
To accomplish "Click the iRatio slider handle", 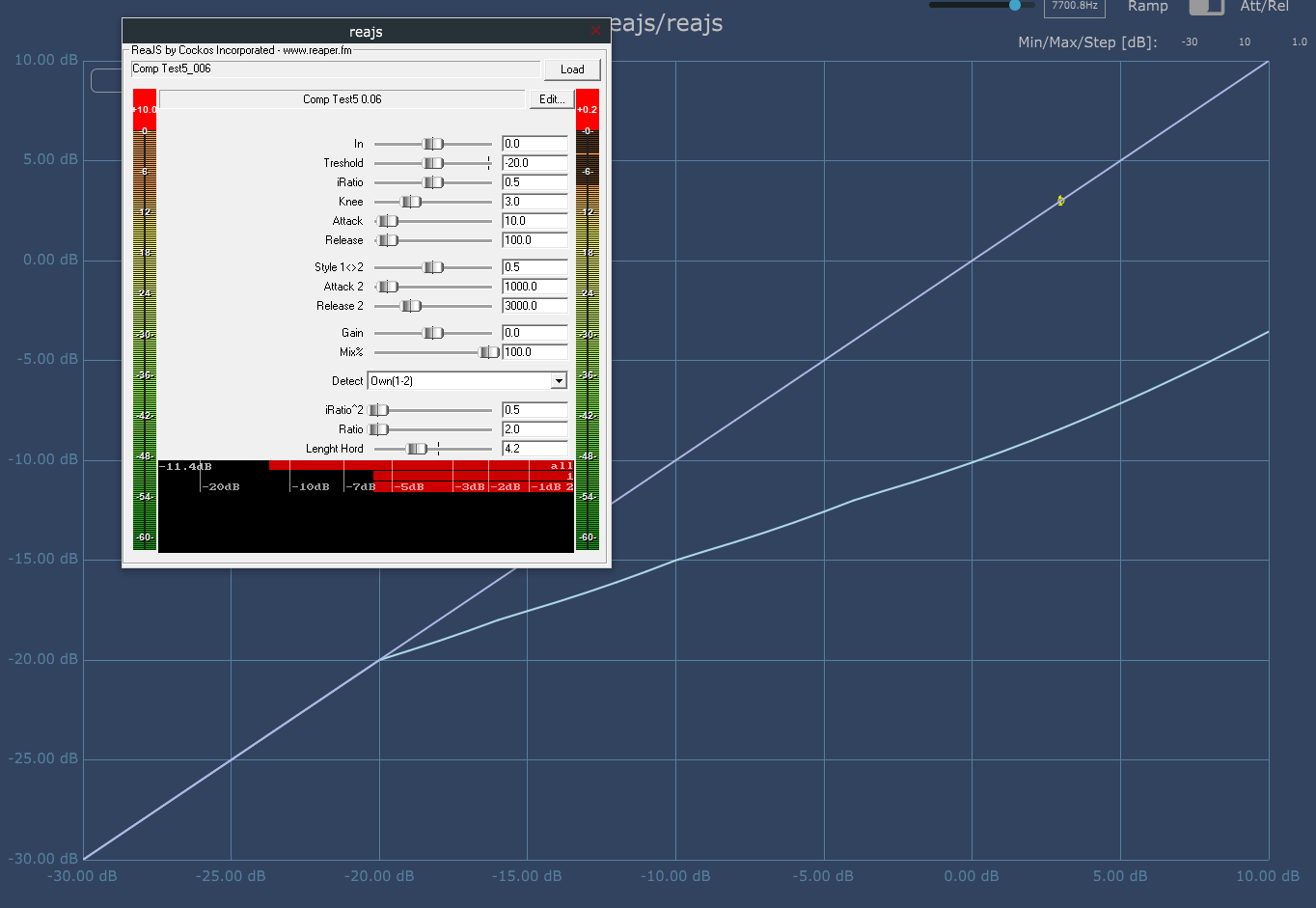I will (x=433, y=182).
